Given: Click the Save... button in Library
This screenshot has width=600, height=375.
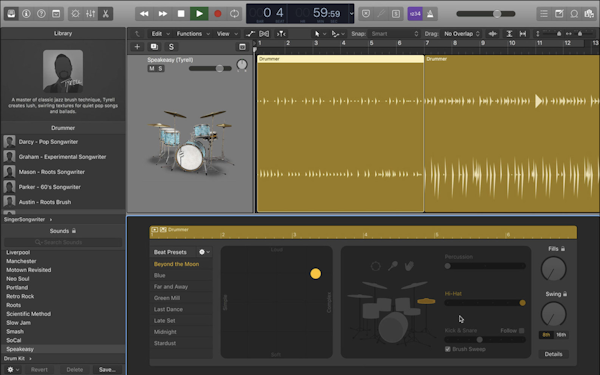Looking at the screenshot, I should click(107, 370).
